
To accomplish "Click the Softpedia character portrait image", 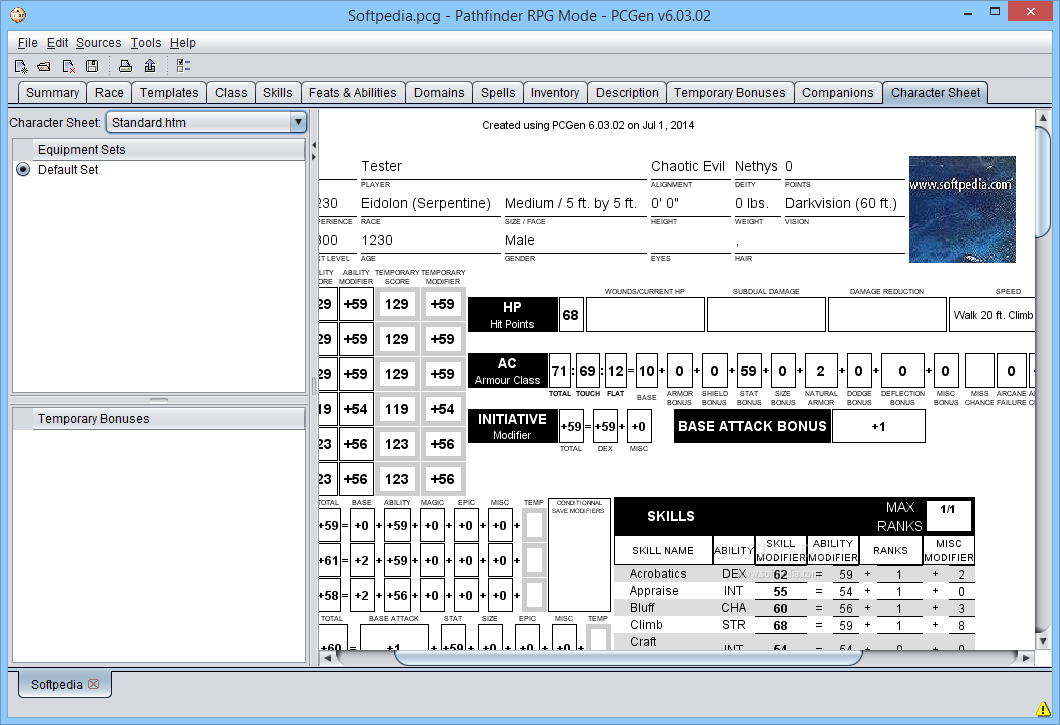I will click(962, 209).
